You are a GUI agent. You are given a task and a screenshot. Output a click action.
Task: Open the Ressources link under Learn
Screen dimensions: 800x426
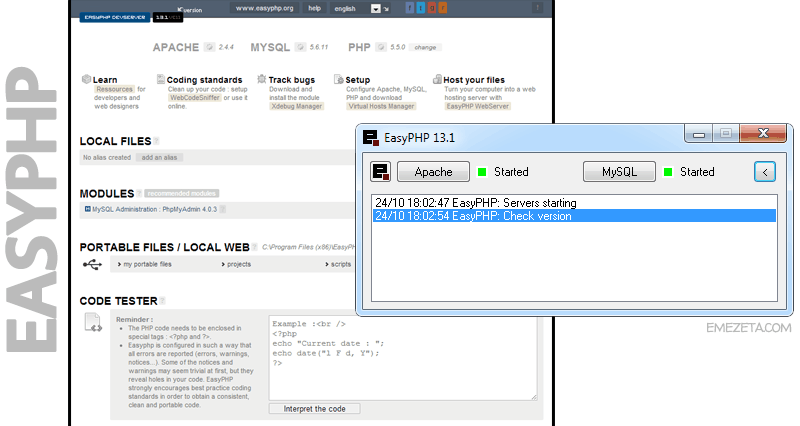pyautogui.click(x=114, y=89)
